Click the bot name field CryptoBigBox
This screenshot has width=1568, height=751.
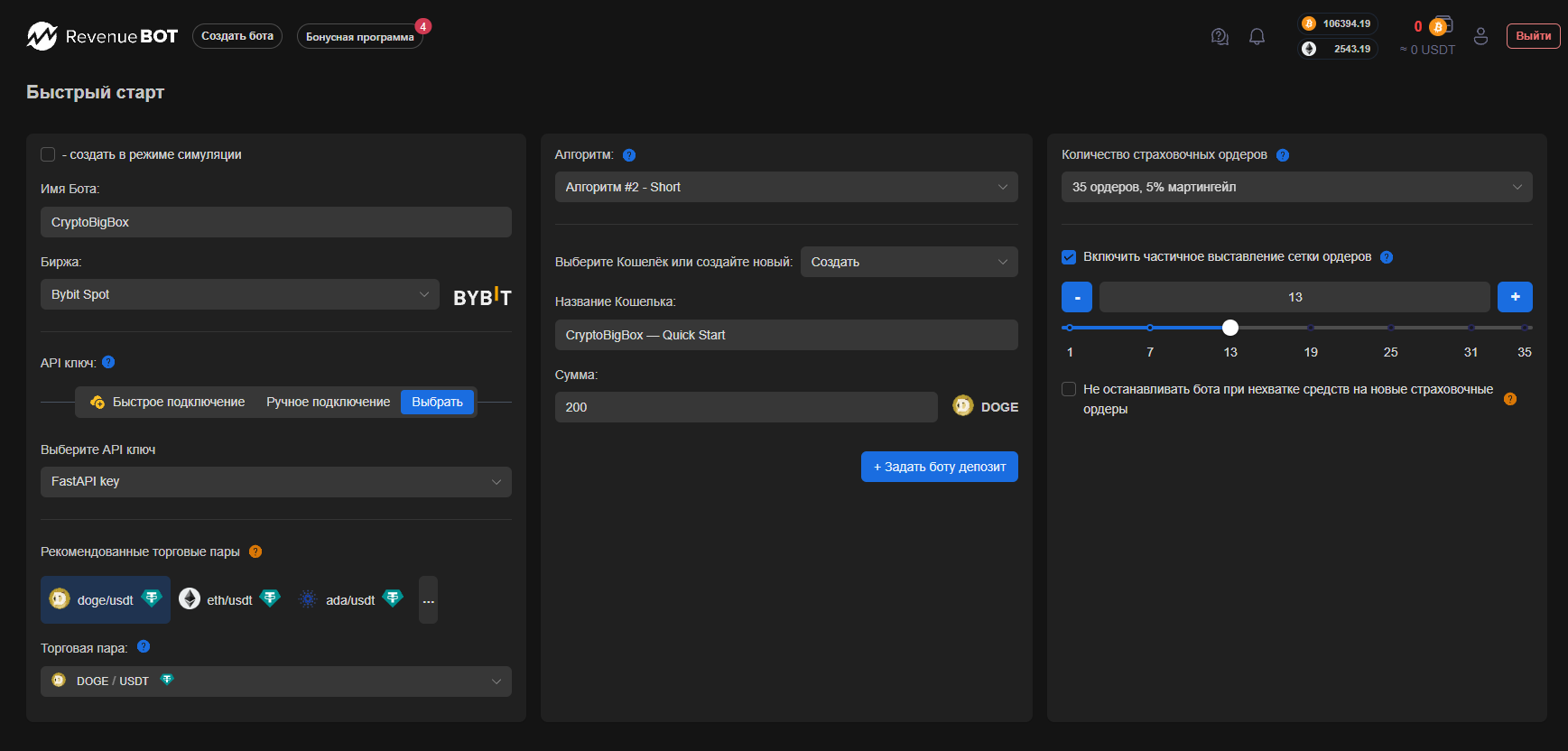[x=276, y=222]
